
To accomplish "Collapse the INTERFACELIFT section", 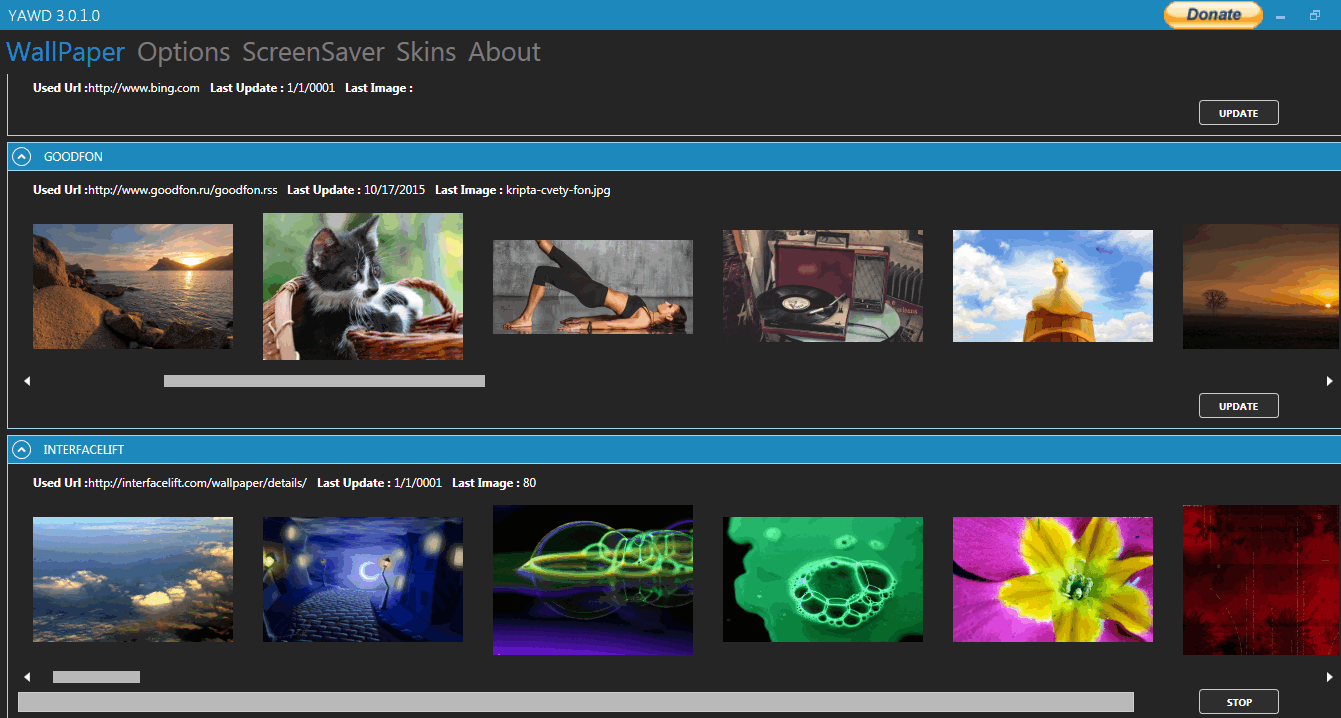I will tap(21, 450).
